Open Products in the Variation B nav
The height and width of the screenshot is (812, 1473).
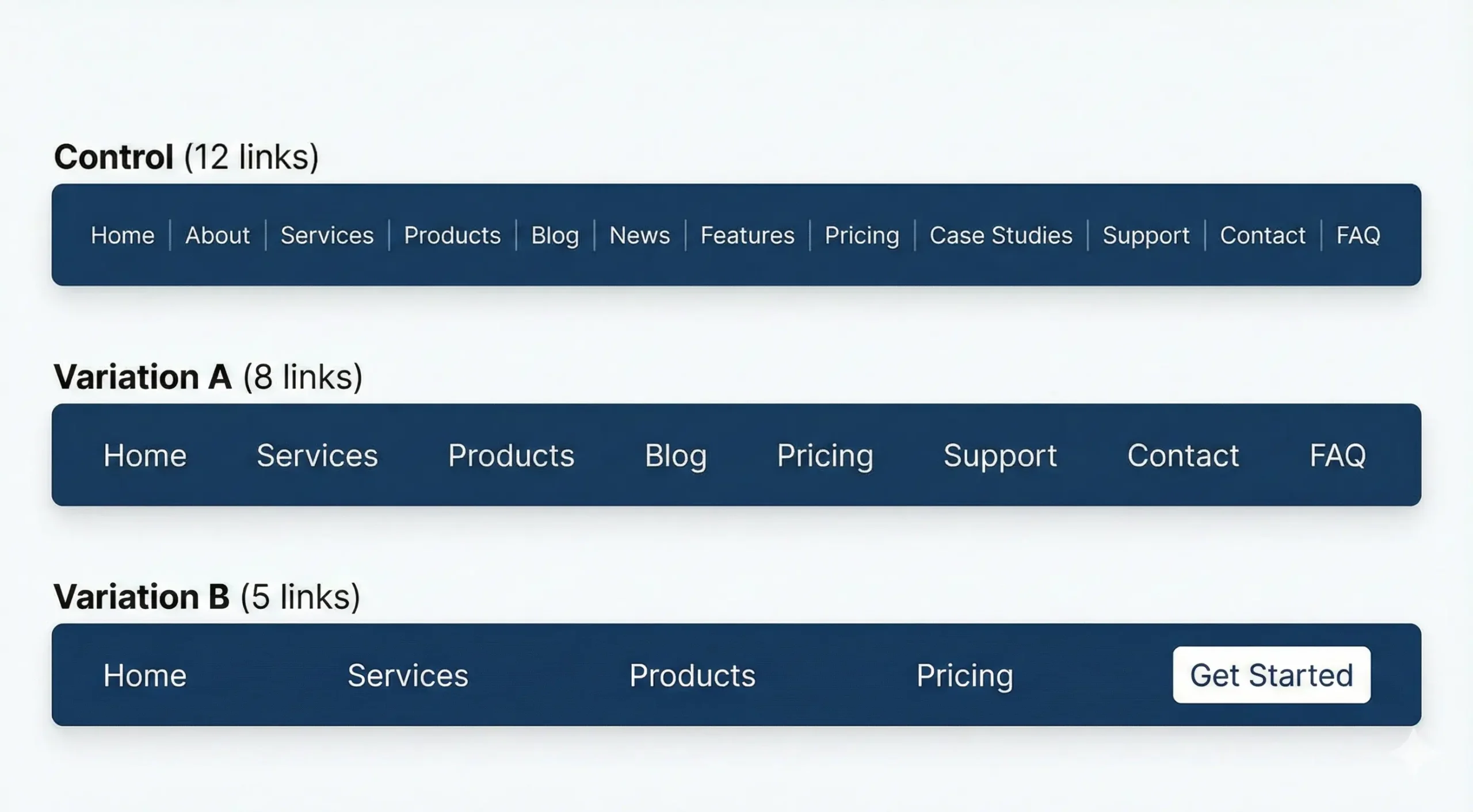(692, 675)
